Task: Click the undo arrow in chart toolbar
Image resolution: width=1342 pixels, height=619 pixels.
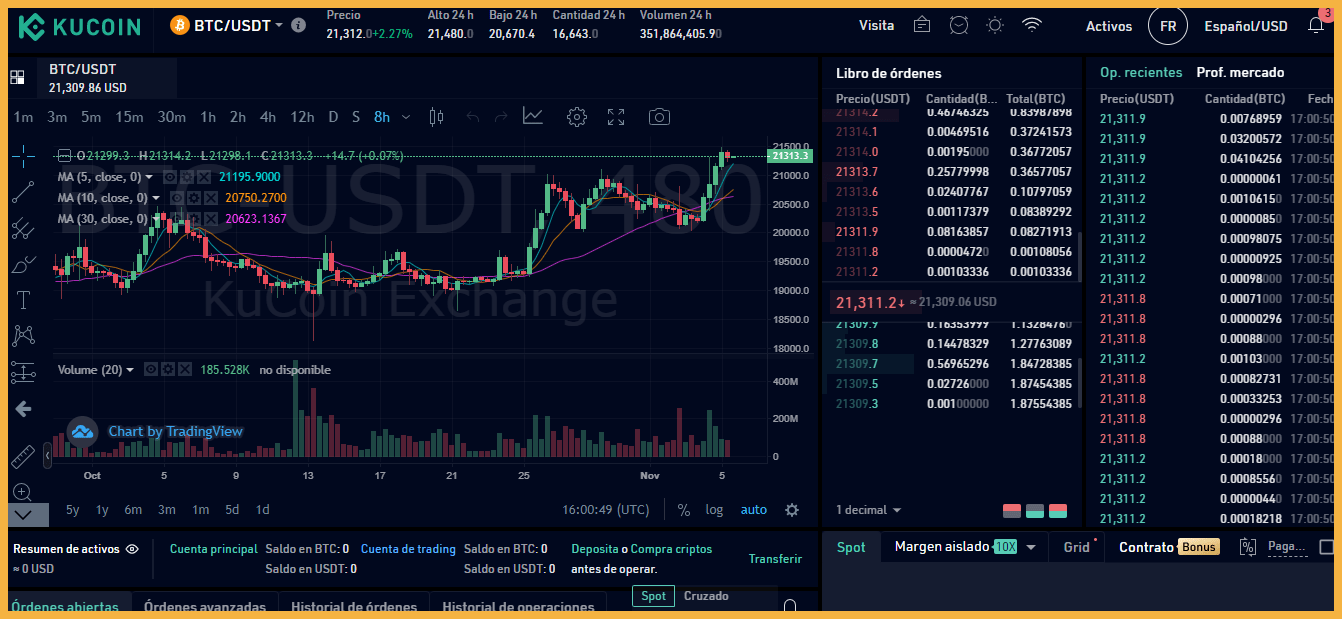Action: [x=473, y=117]
